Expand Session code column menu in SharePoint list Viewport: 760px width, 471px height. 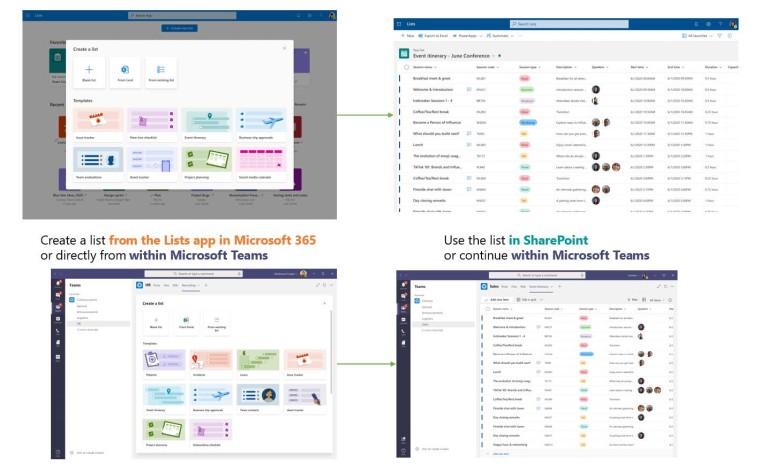coord(498,67)
